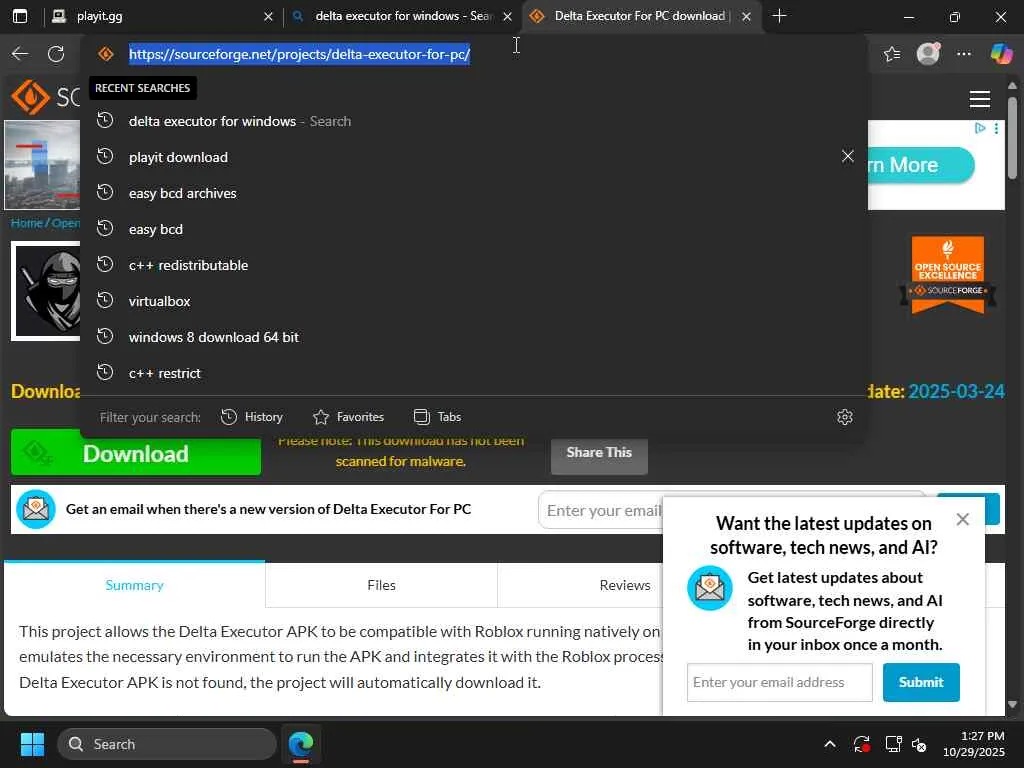
Task: Click the envelope icon in email banner
Action: point(35,509)
